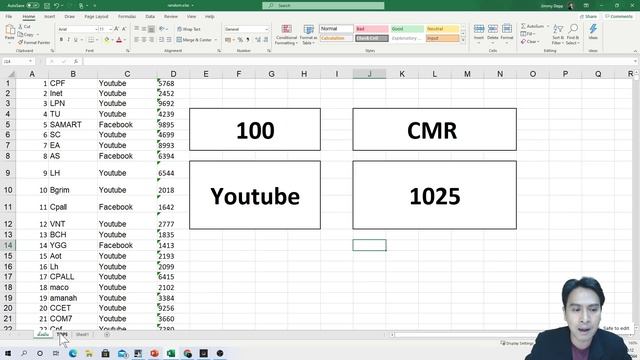The width and height of the screenshot is (640, 360).
Task: Switch to the Review tab
Action: point(171,17)
